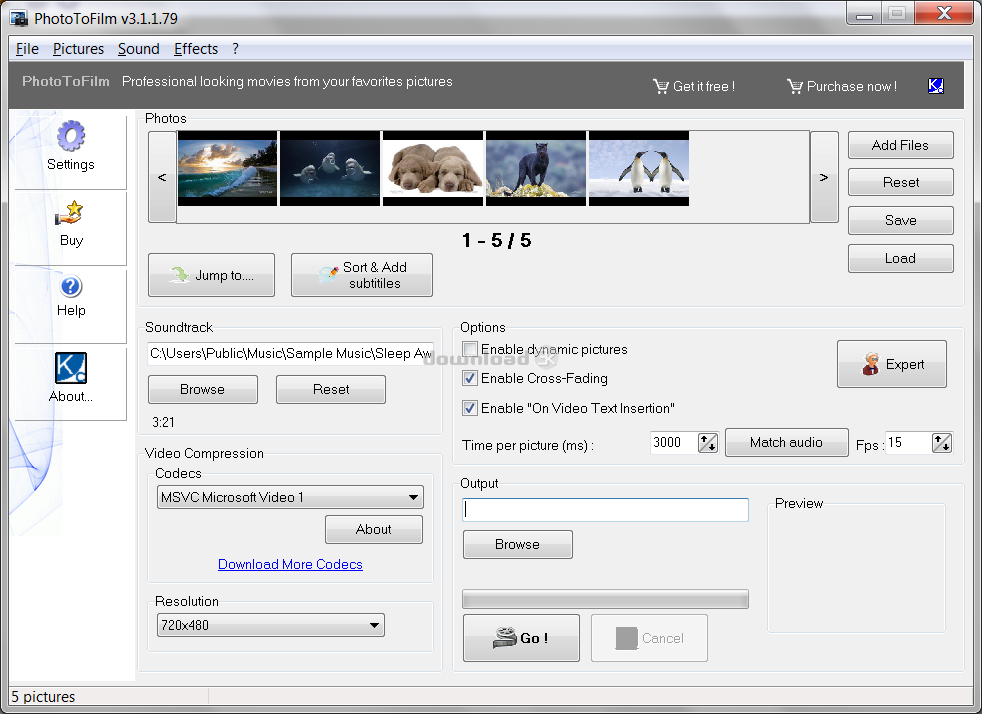Open the Codecs dropdown MSVC Microsoft Video 1
The height and width of the screenshot is (714, 982).
(x=290, y=497)
